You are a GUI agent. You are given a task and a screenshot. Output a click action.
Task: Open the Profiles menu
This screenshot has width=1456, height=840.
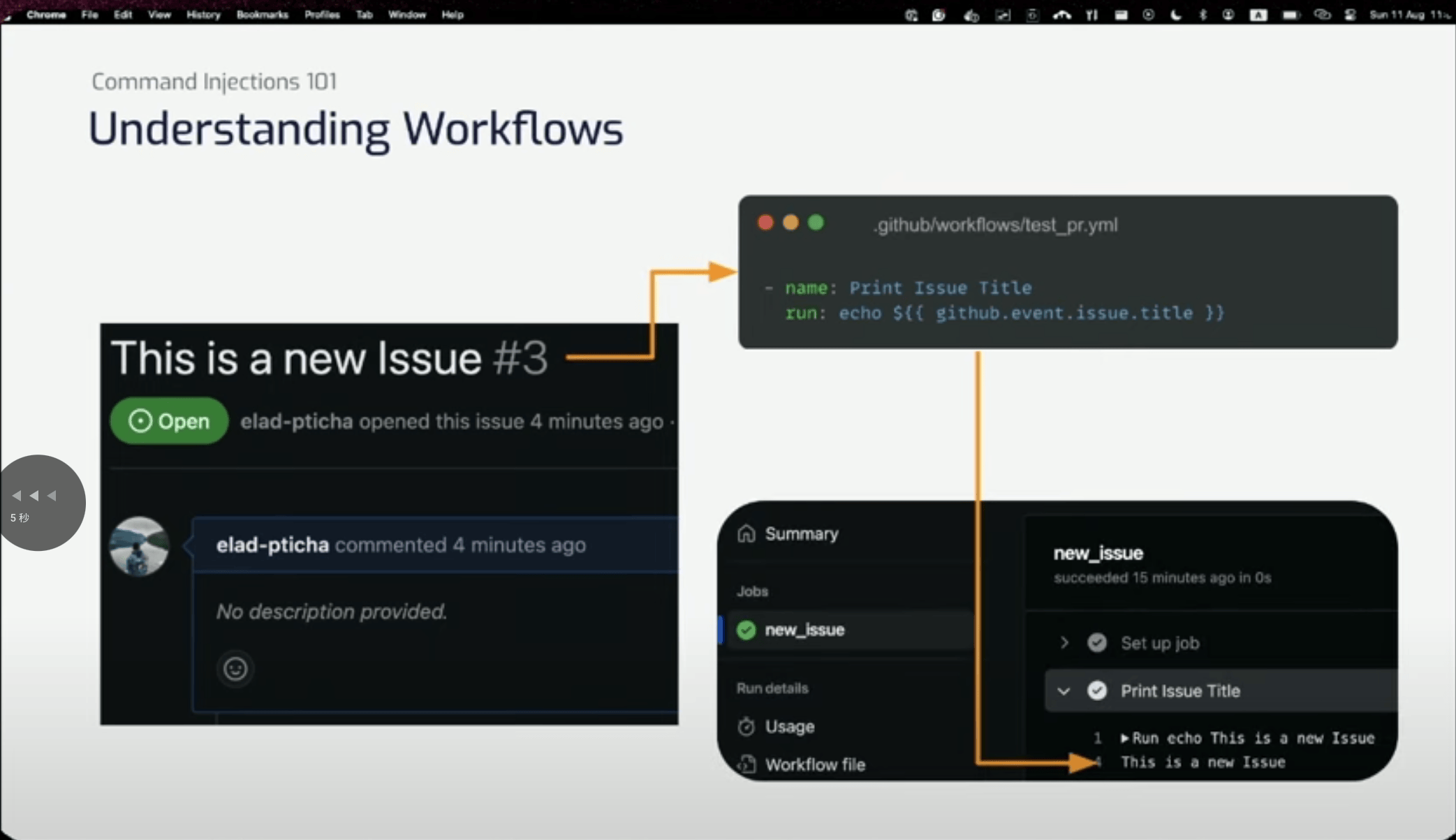tap(321, 15)
